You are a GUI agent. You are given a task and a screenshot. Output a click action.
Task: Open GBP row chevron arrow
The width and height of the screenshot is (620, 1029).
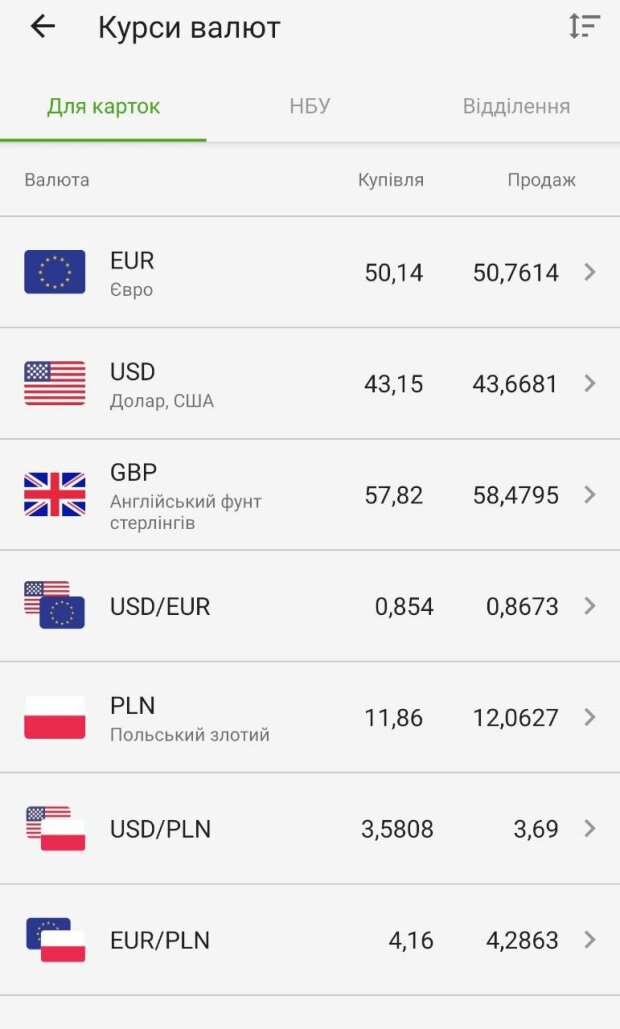(x=590, y=495)
